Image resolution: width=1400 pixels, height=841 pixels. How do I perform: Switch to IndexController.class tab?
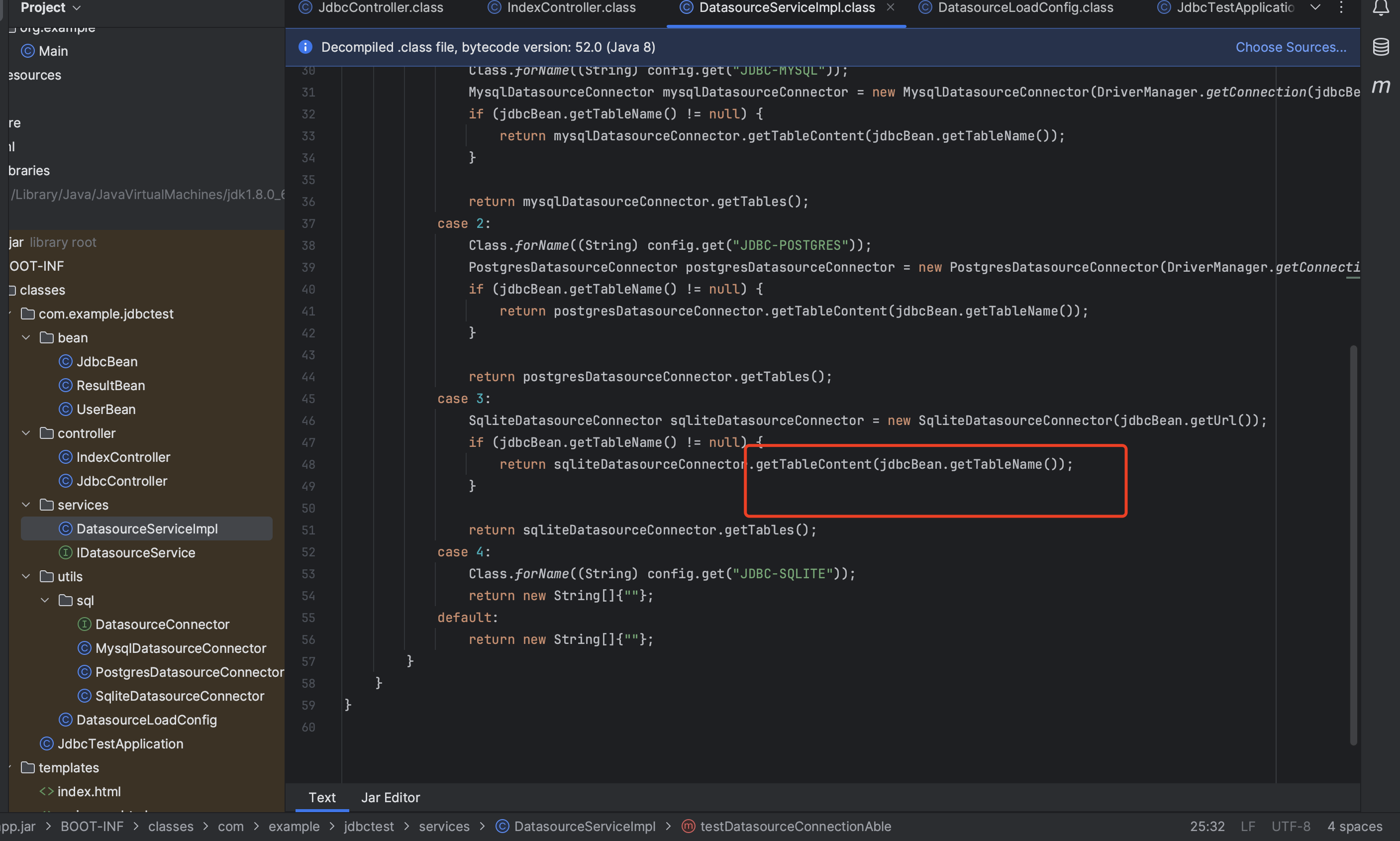[562, 7]
